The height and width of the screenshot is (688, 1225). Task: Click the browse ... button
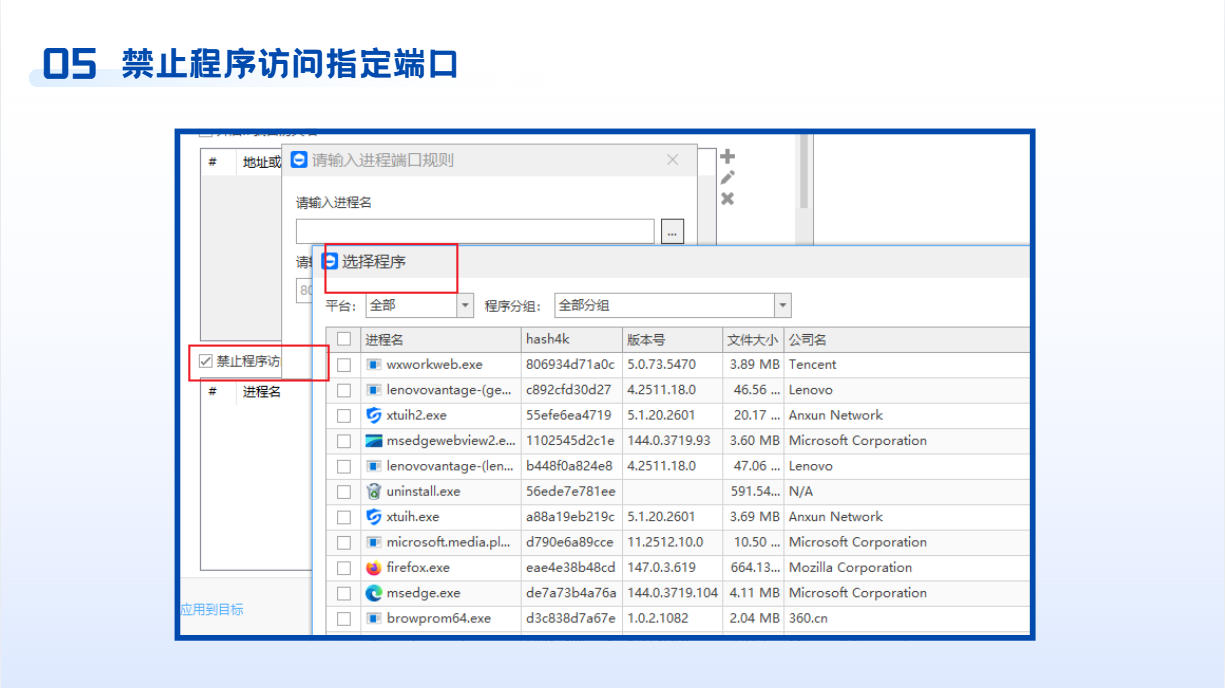coord(672,232)
